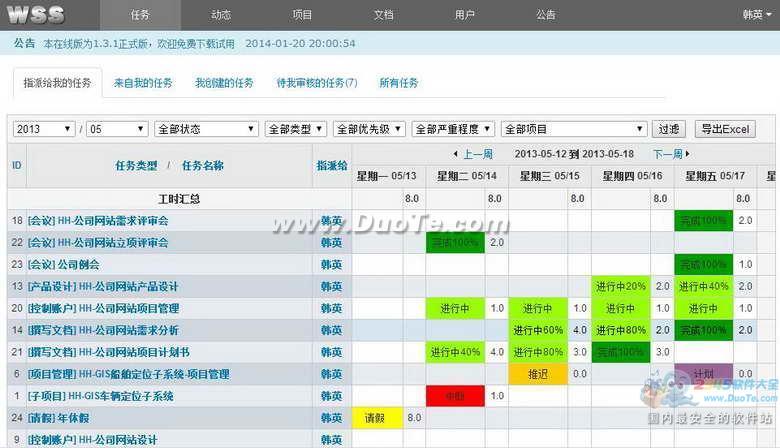Switch to 我创建的任务 tab
The width and height of the screenshot is (780, 448).
[x=224, y=83]
